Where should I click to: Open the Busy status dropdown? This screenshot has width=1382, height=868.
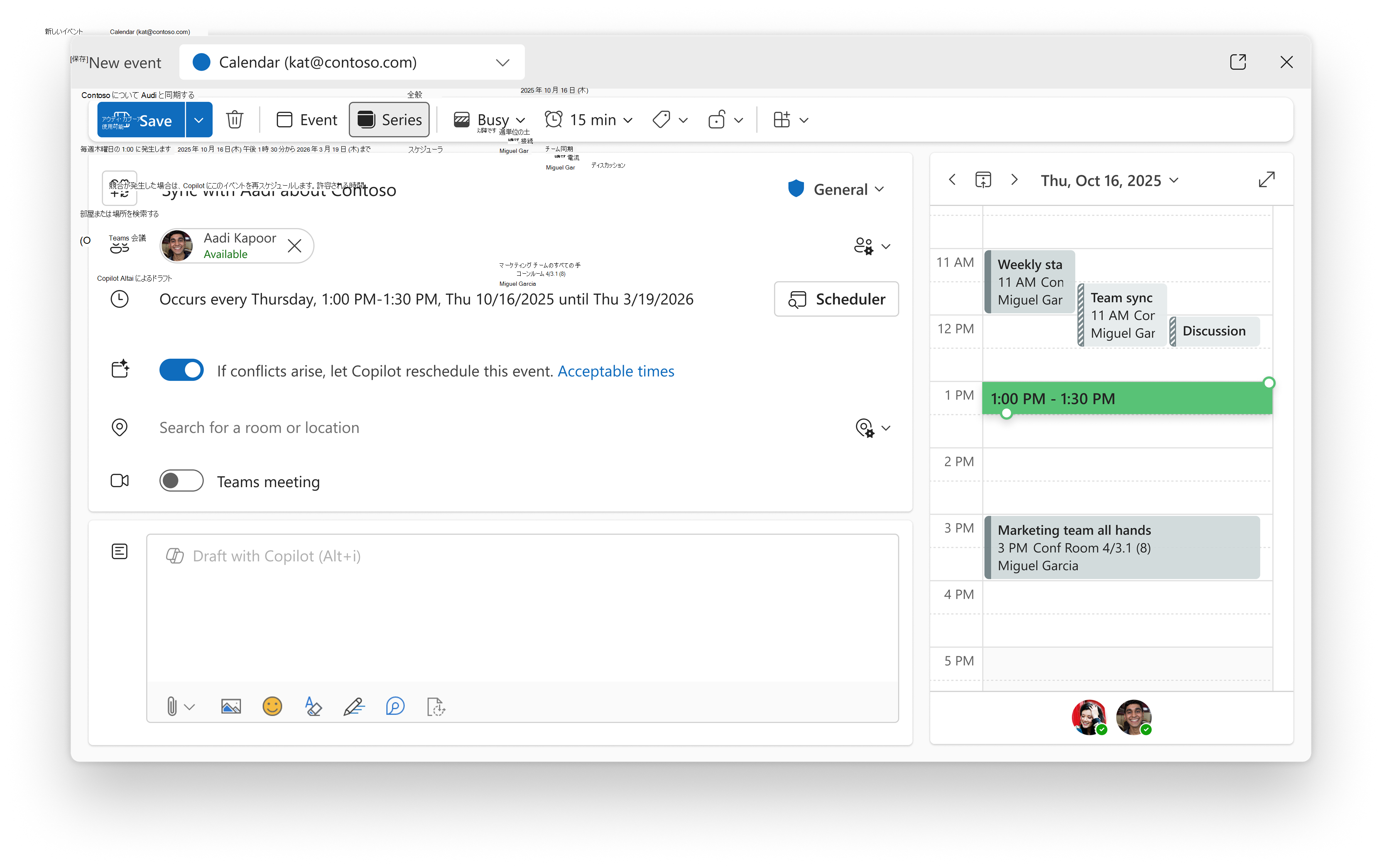click(490, 120)
